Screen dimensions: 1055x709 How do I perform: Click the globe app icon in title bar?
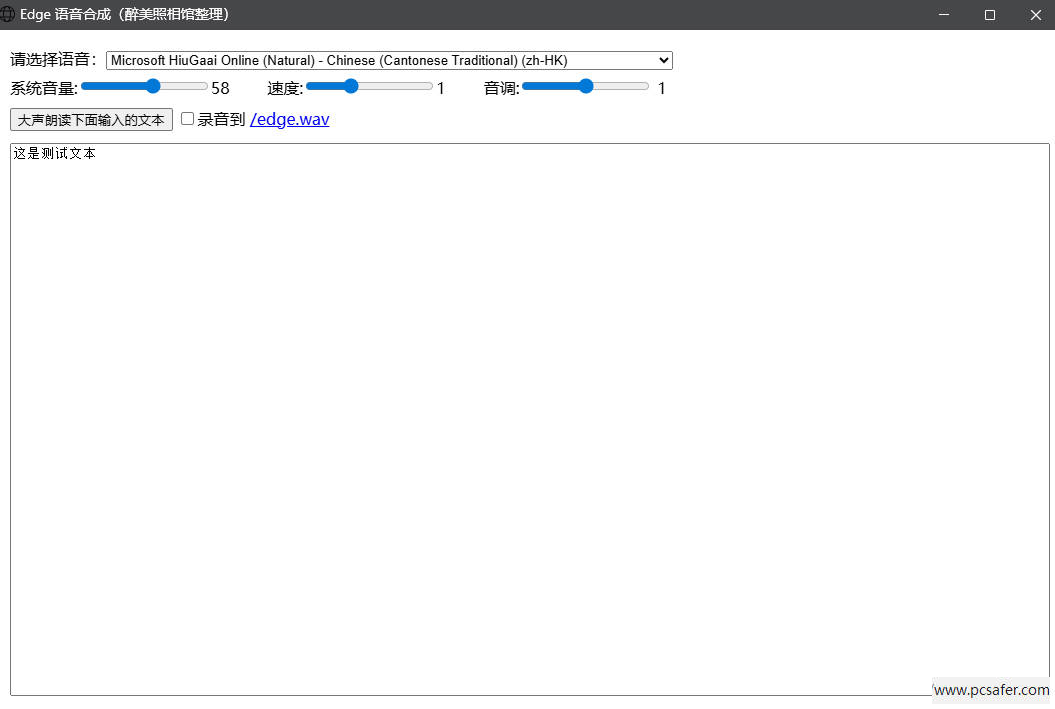click(x=8, y=14)
